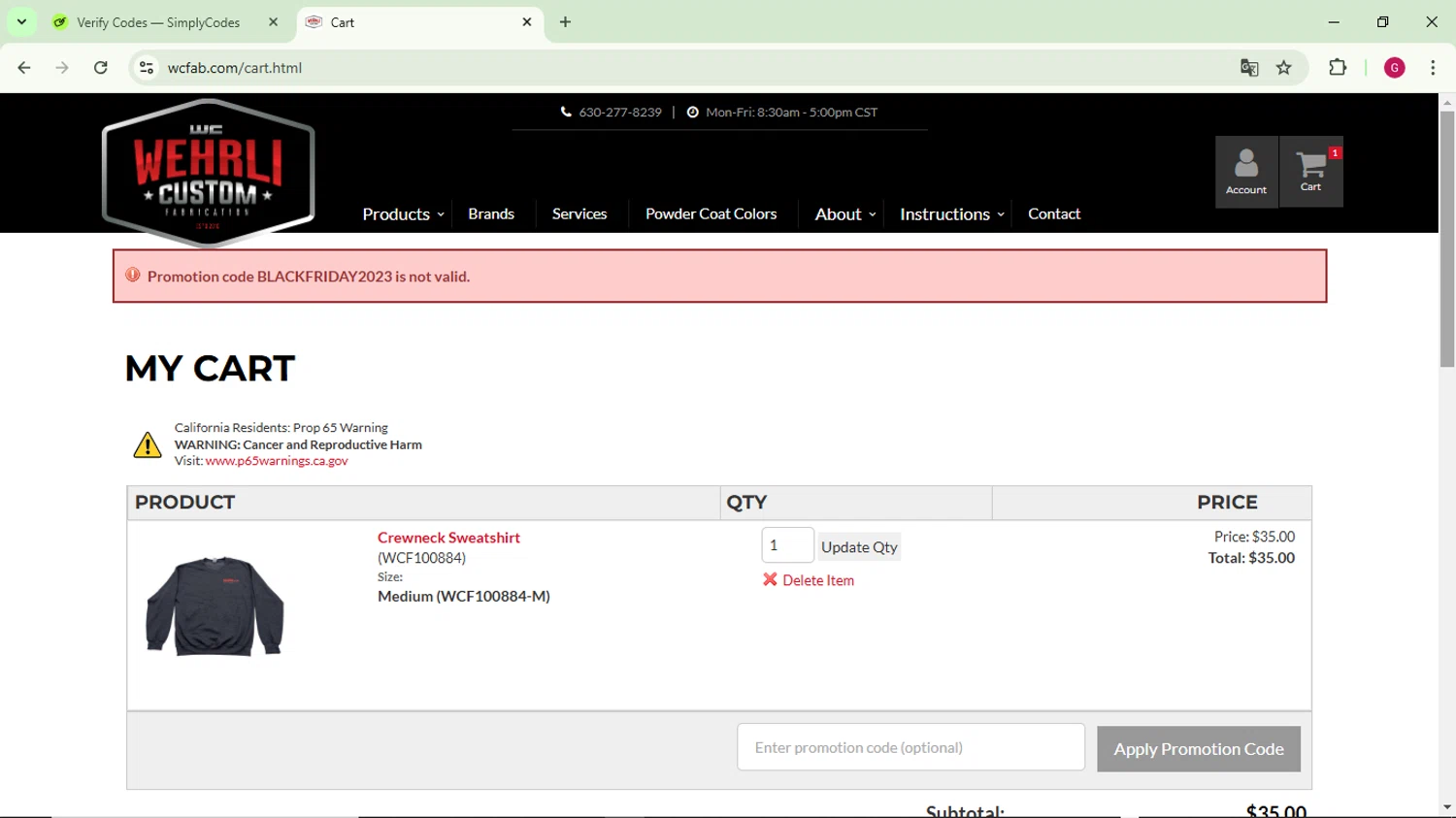Expand the Products menu
Viewport: 1456px width, 818px height.
(403, 214)
